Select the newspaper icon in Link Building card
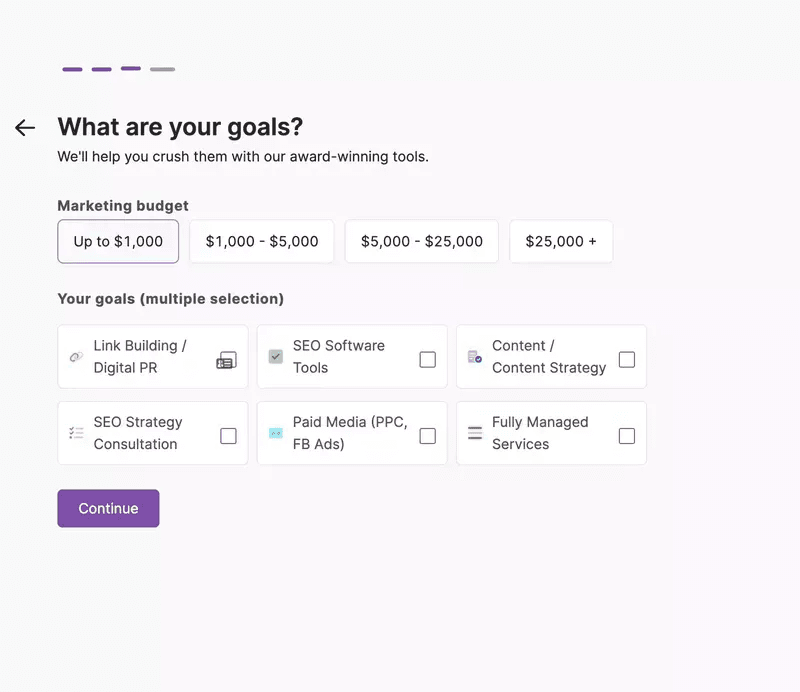This screenshot has width=800, height=692. coord(227,357)
